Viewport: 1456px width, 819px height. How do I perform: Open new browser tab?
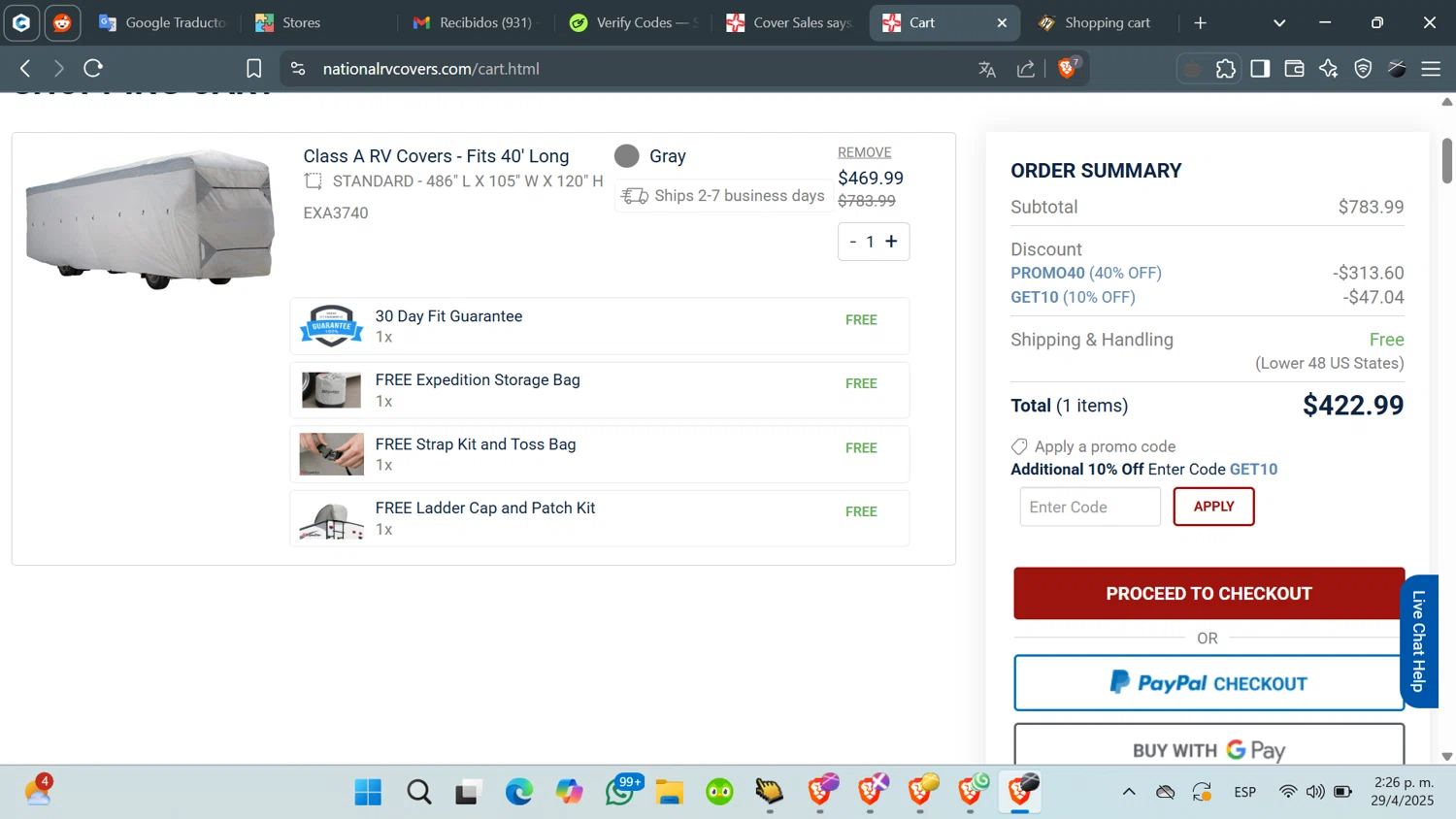(x=1201, y=22)
